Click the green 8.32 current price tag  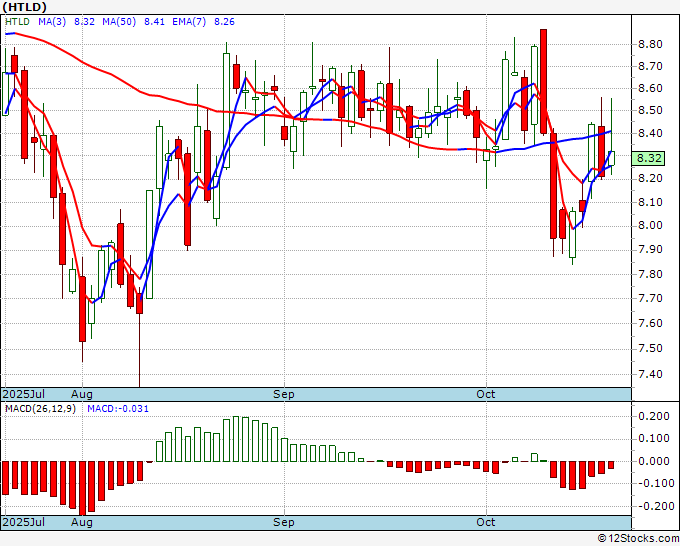point(648,158)
